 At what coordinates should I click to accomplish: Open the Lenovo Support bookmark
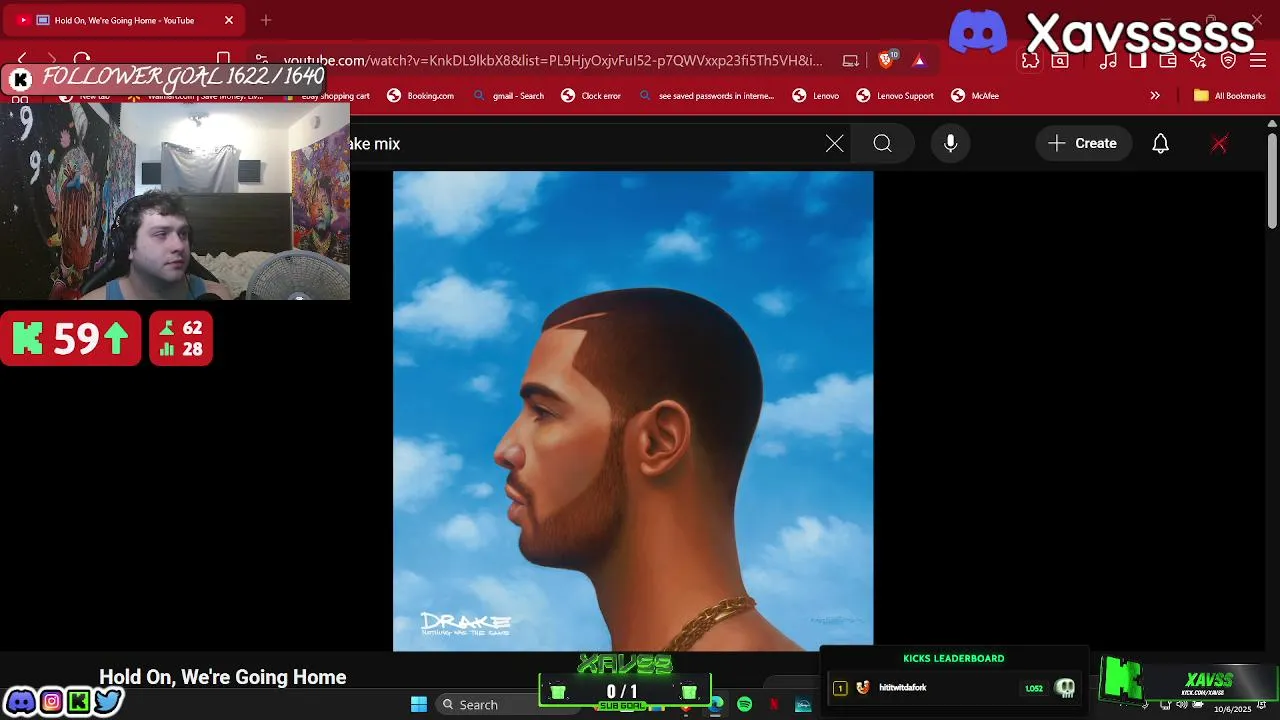895,96
